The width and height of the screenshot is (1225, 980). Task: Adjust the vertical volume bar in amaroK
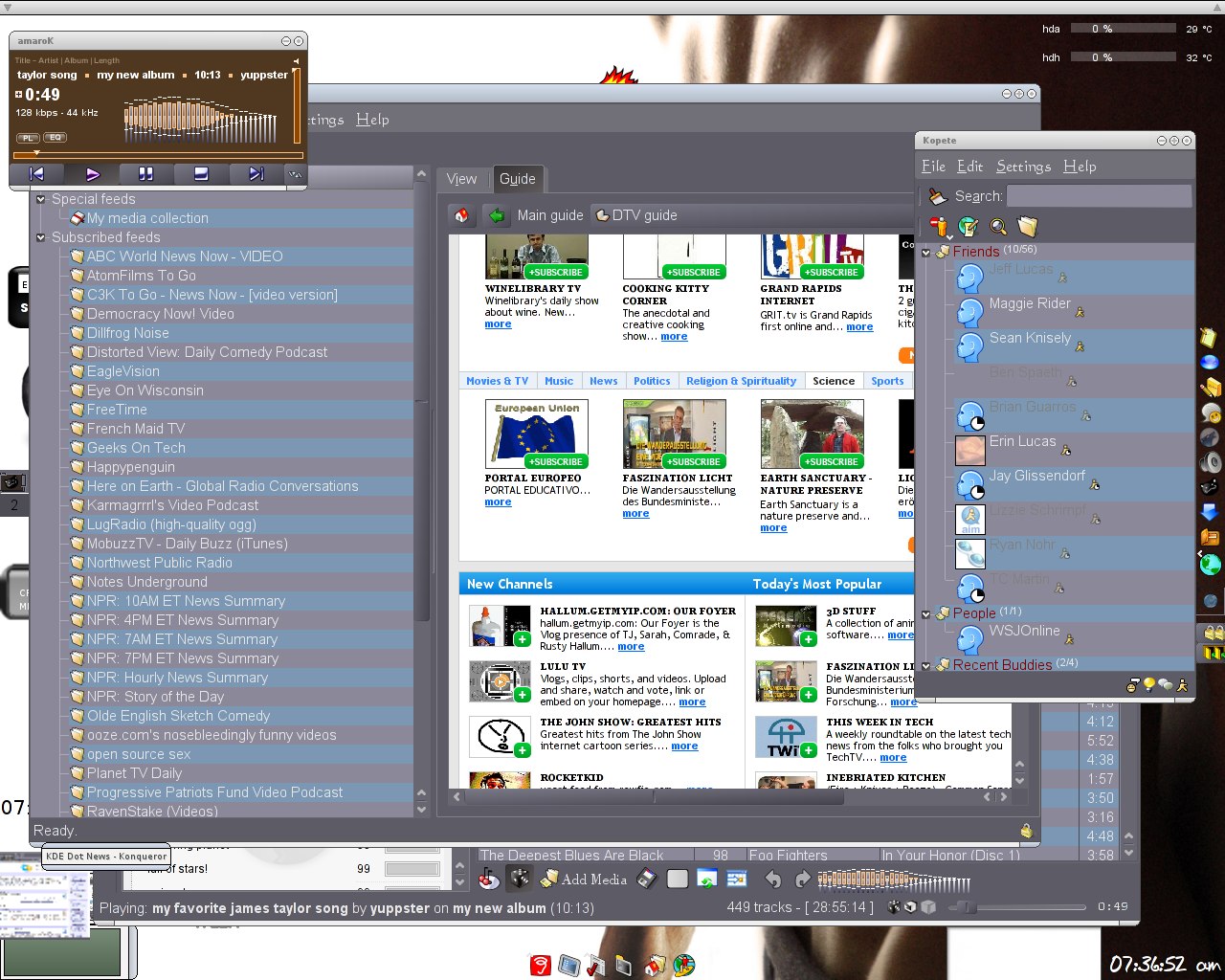pyautogui.click(x=297, y=105)
